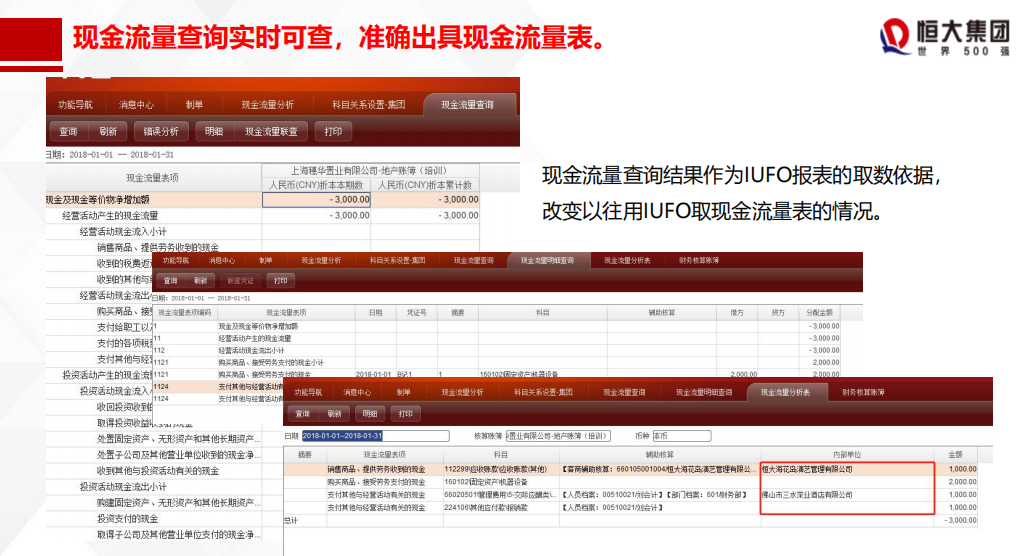Click the greyed 联查凭证 button
Screen dimensions: 1021x556
(240, 281)
